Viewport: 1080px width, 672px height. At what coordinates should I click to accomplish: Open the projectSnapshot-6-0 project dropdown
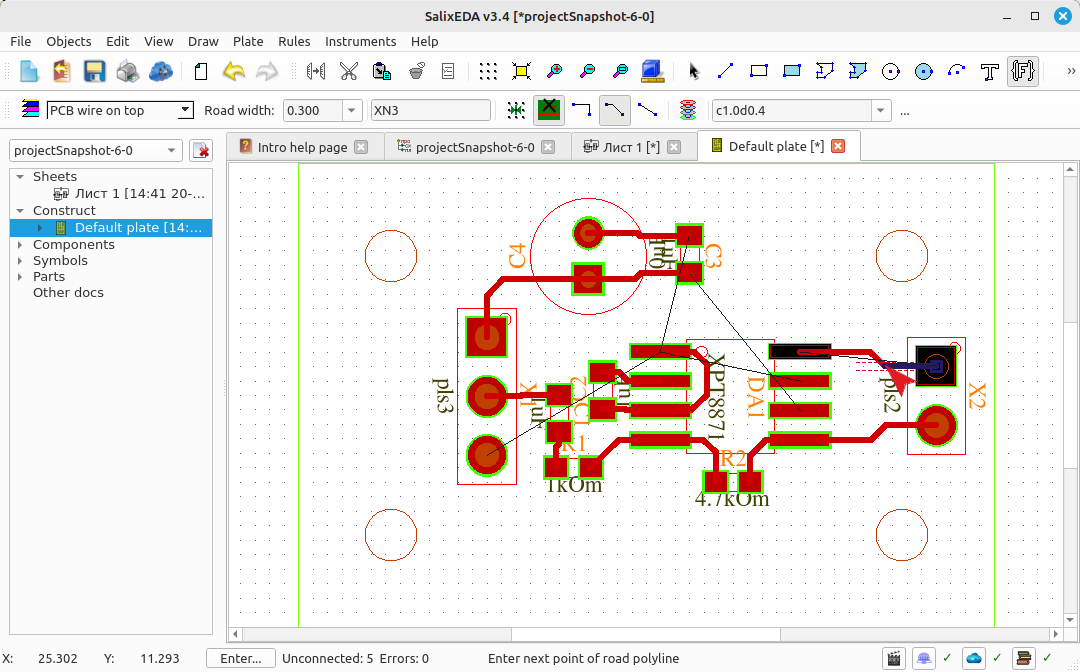[96, 150]
